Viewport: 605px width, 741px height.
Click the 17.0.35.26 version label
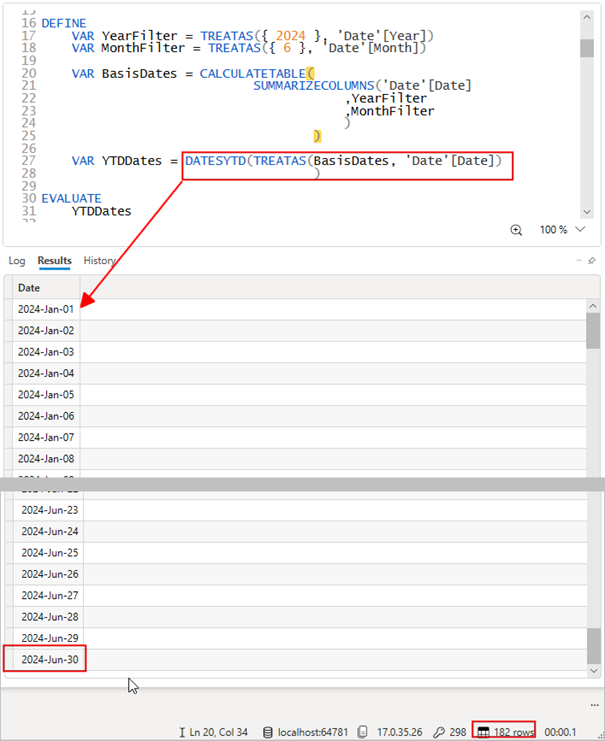(399, 732)
